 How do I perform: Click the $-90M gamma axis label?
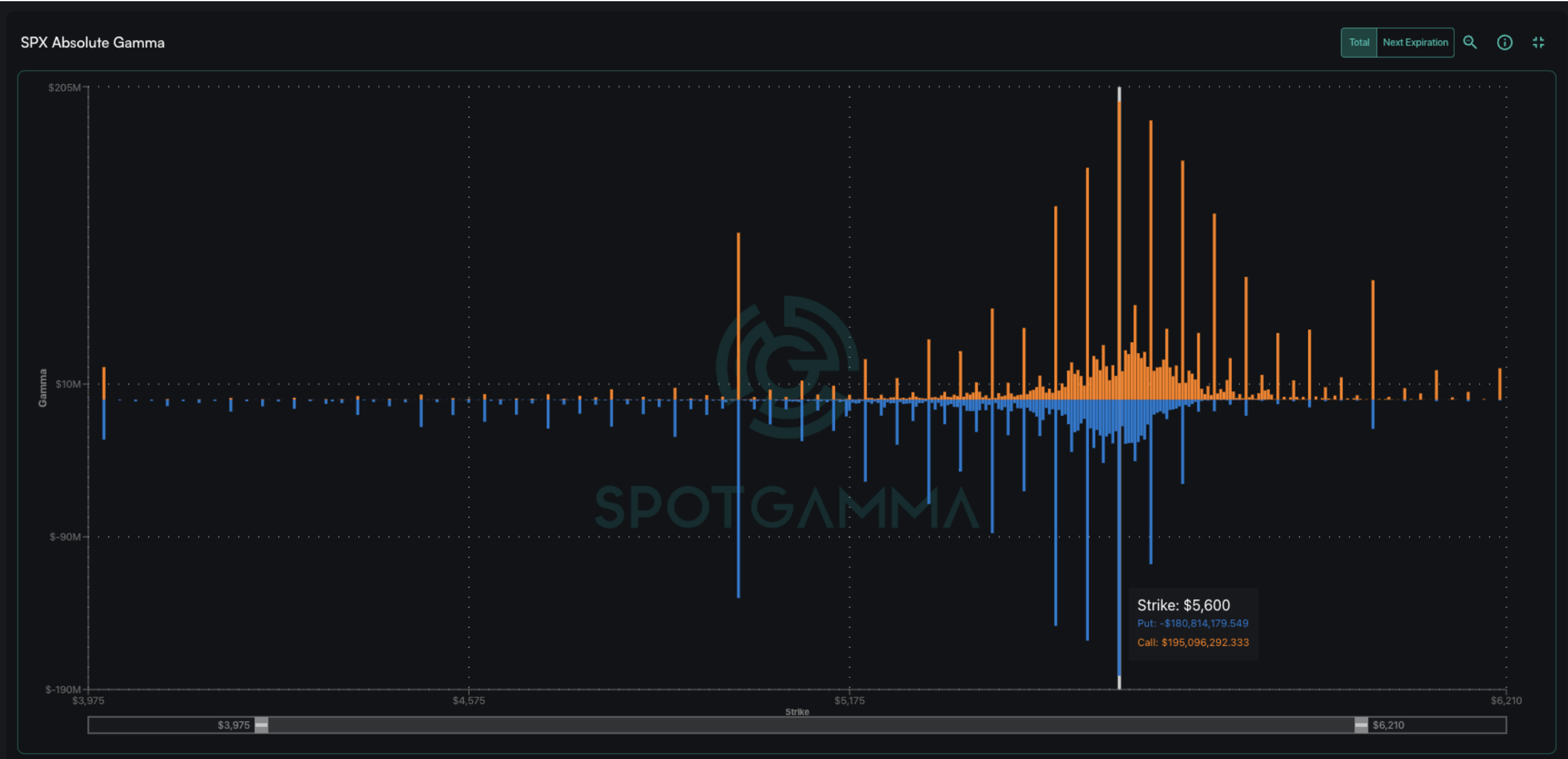tap(65, 536)
